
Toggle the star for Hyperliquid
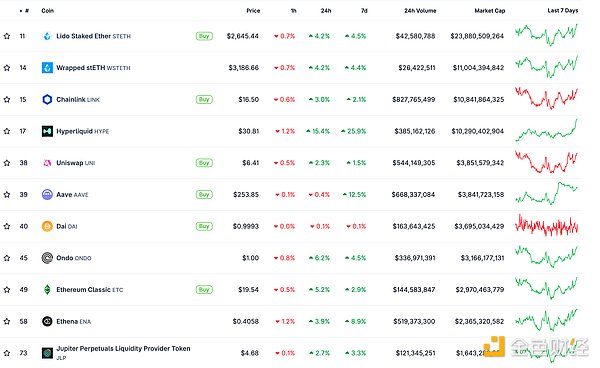click(7, 131)
